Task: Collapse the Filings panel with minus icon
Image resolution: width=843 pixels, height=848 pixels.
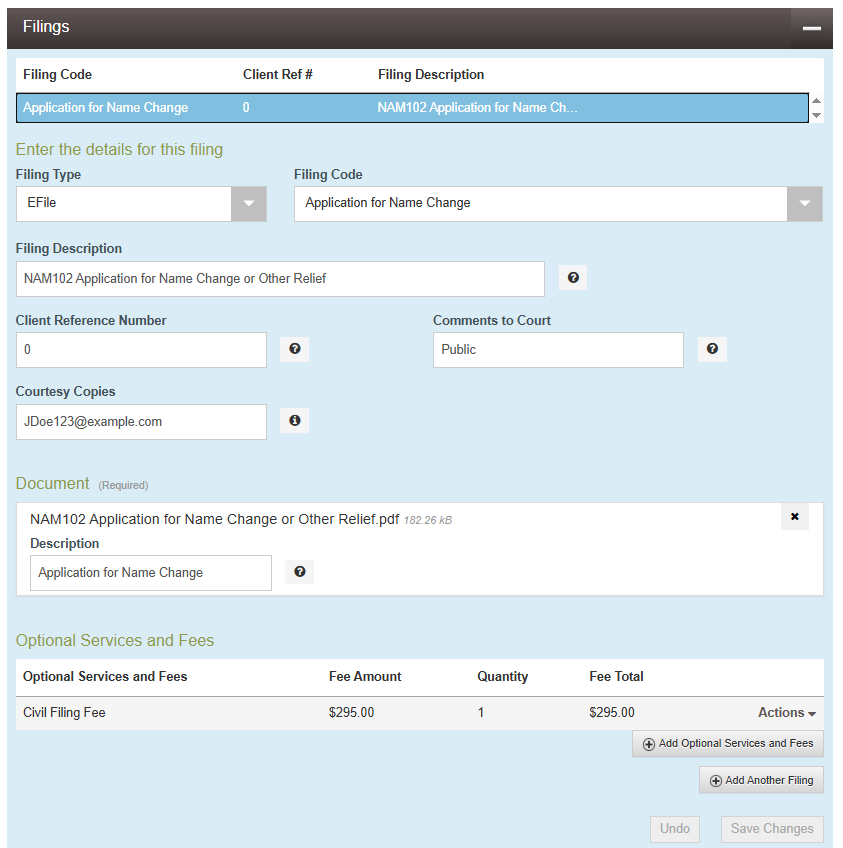Action: point(811,28)
